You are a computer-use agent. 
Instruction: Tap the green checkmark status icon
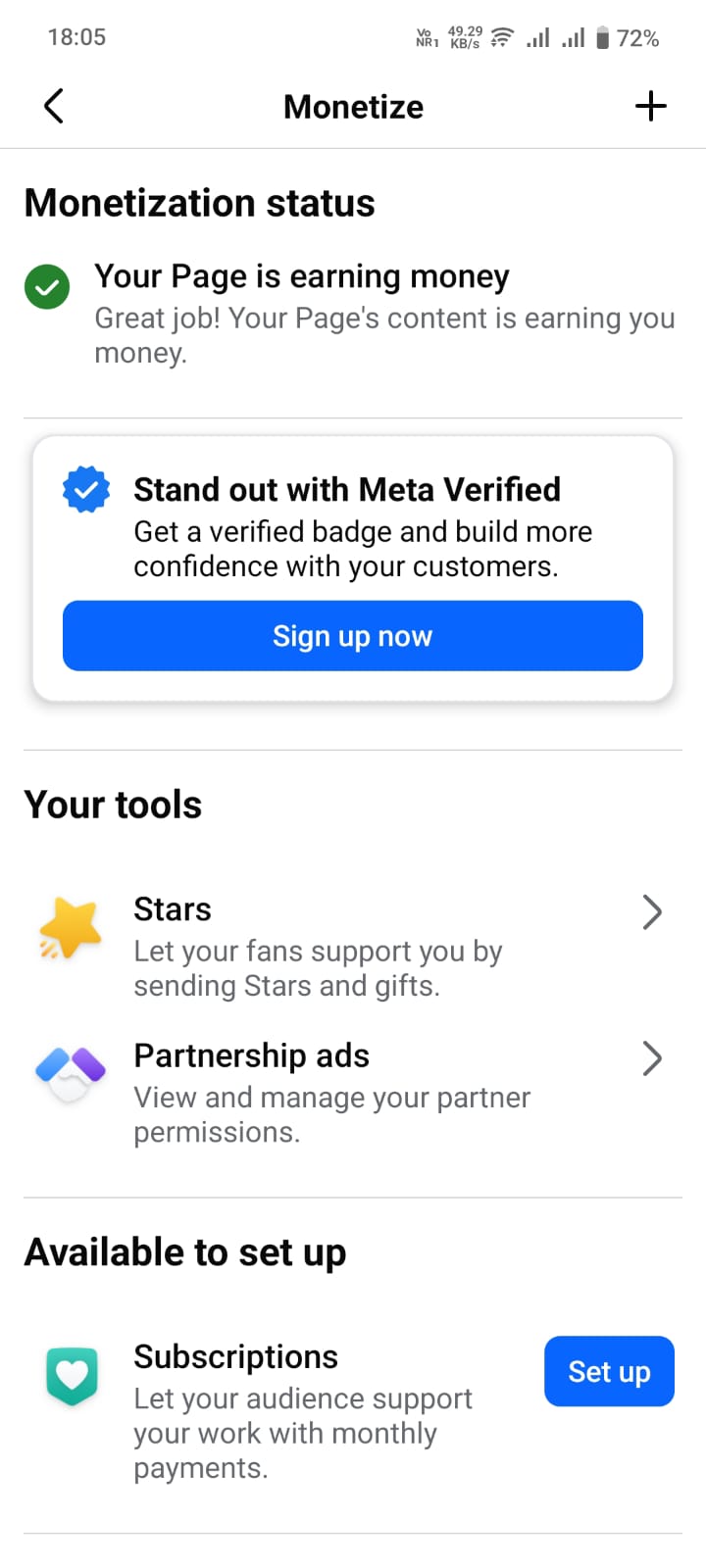[47, 287]
